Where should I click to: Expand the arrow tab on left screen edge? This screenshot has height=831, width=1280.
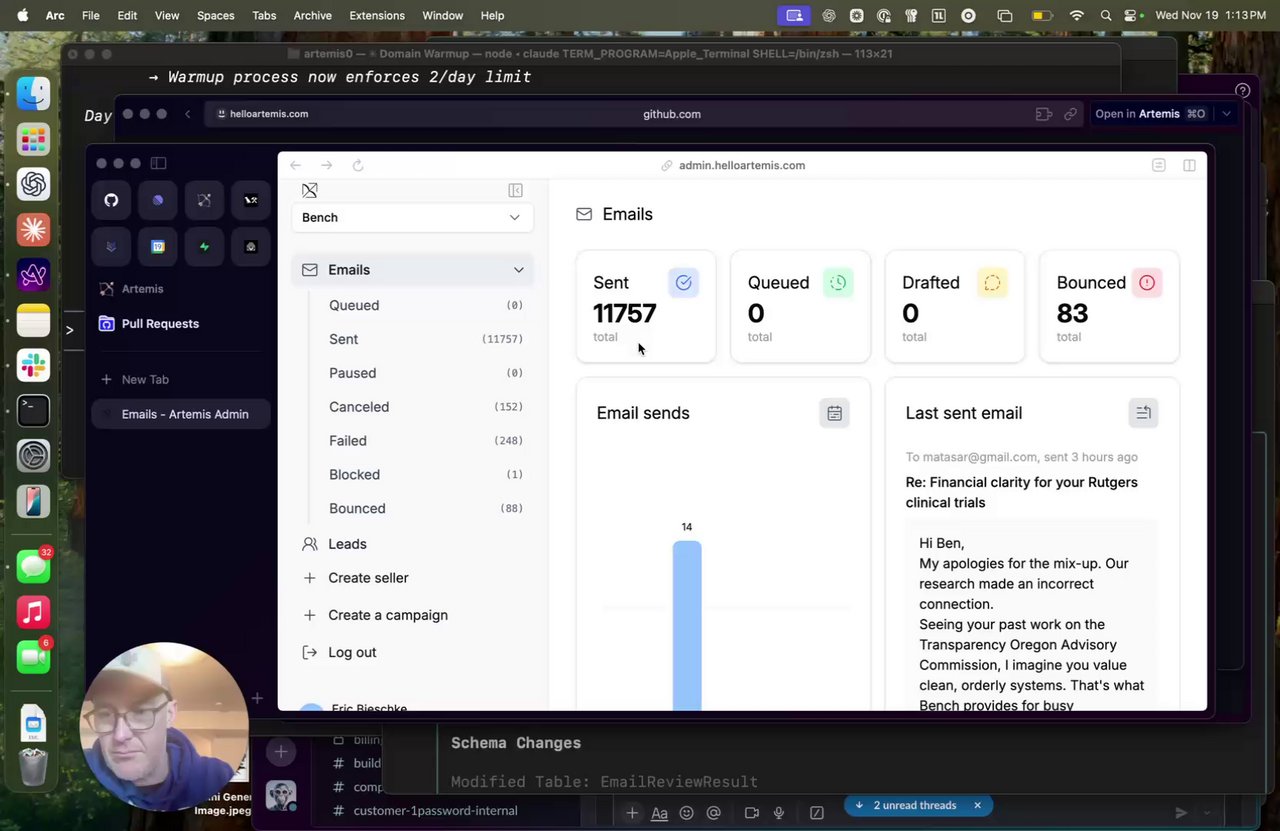[69, 330]
